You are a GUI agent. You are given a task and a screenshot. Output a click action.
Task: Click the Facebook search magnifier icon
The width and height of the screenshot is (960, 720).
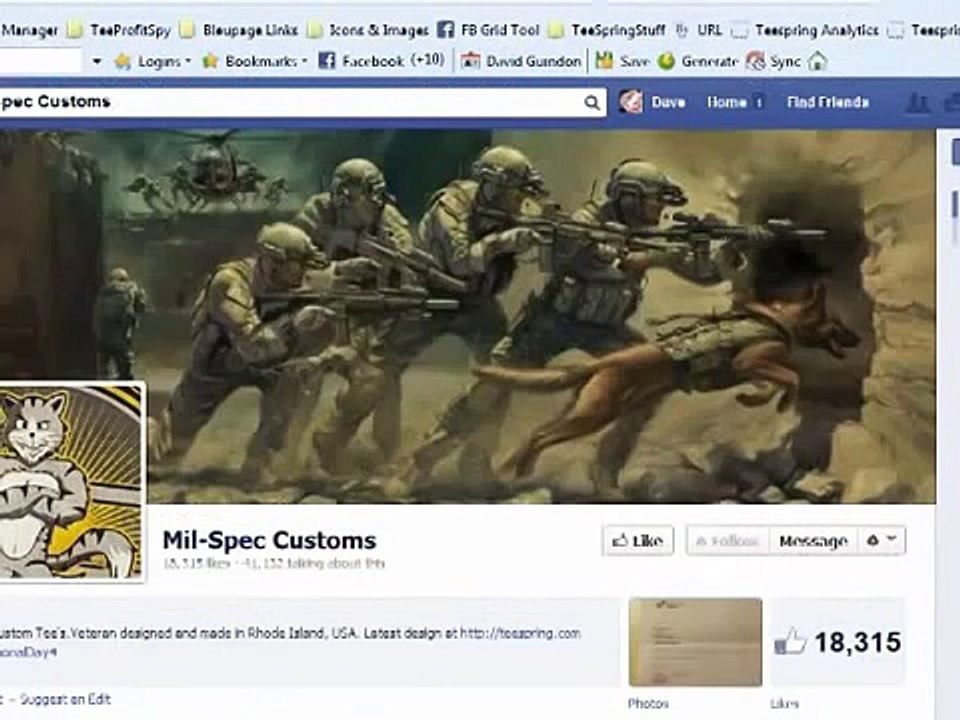click(x=591, y=102)
